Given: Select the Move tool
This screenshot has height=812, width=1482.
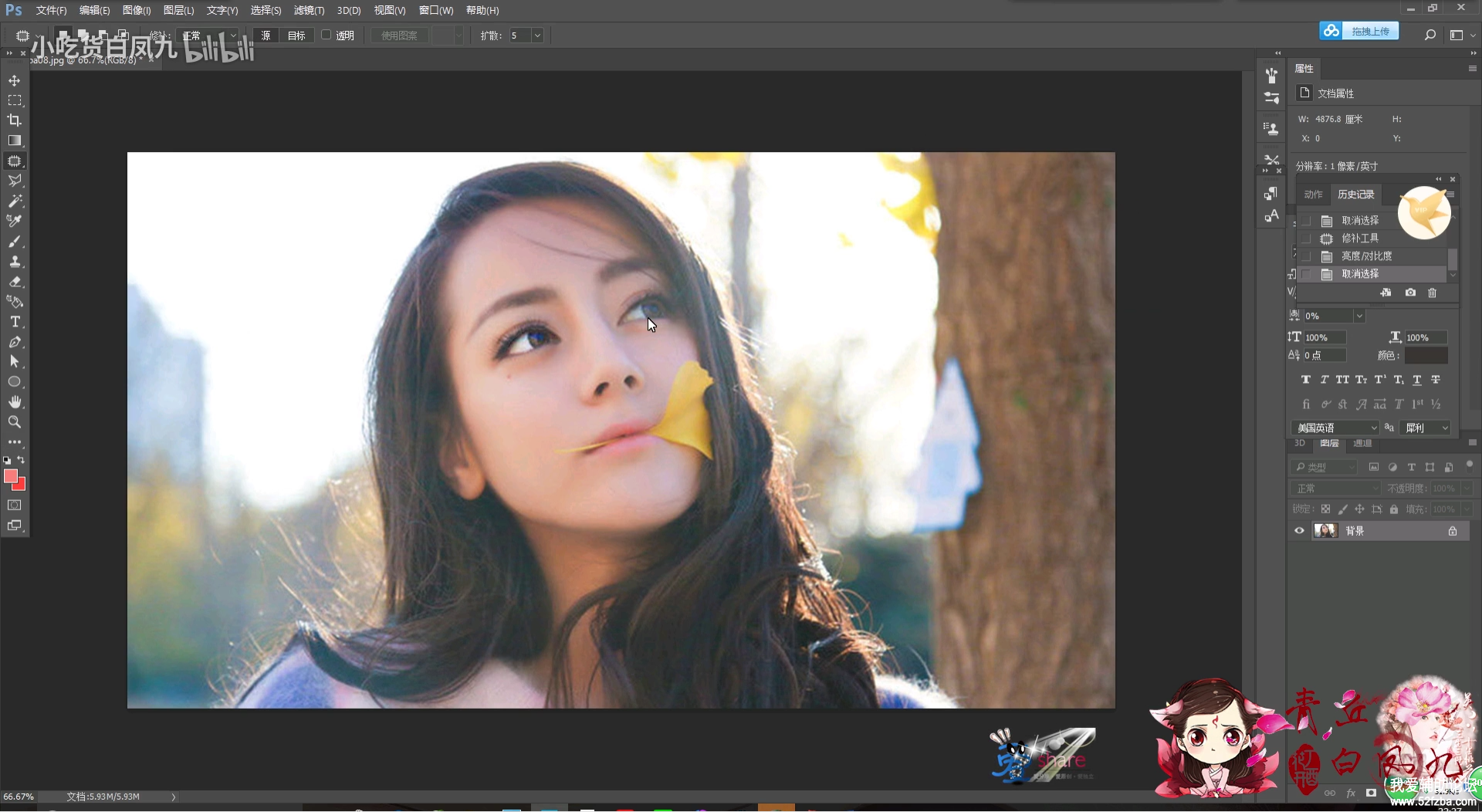Looking at the screenshot, I should tap(15, 80).
